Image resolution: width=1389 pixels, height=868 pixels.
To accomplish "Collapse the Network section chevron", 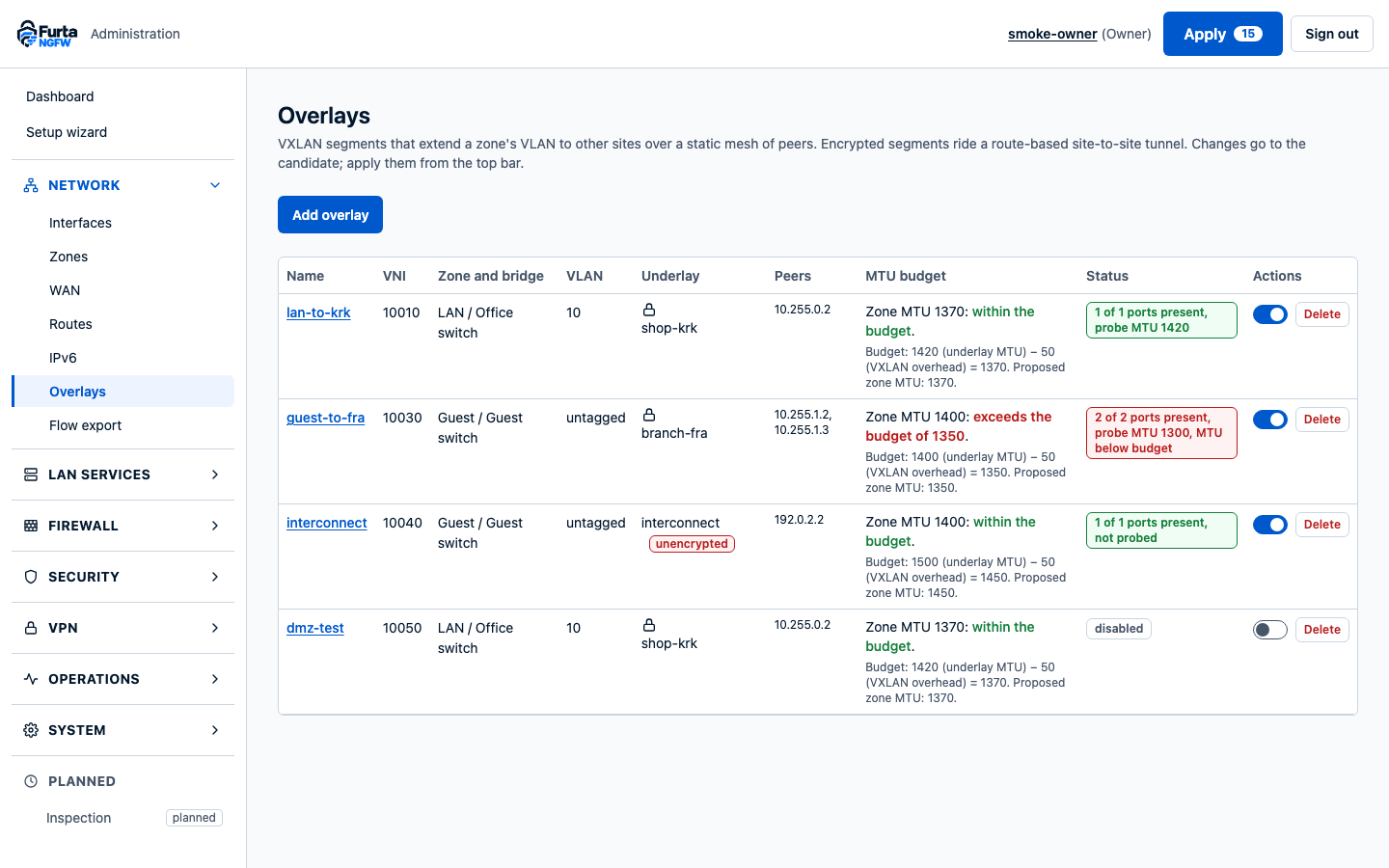I will tap(215, 185).
